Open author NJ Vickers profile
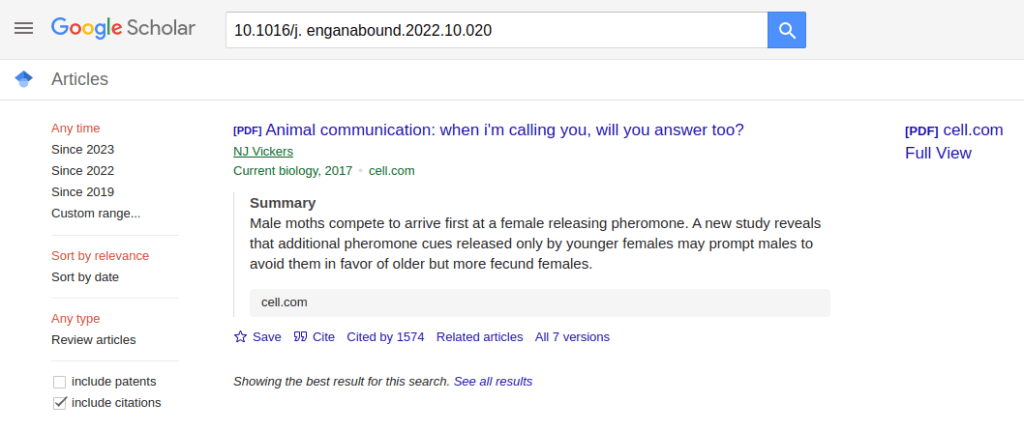 262,152
